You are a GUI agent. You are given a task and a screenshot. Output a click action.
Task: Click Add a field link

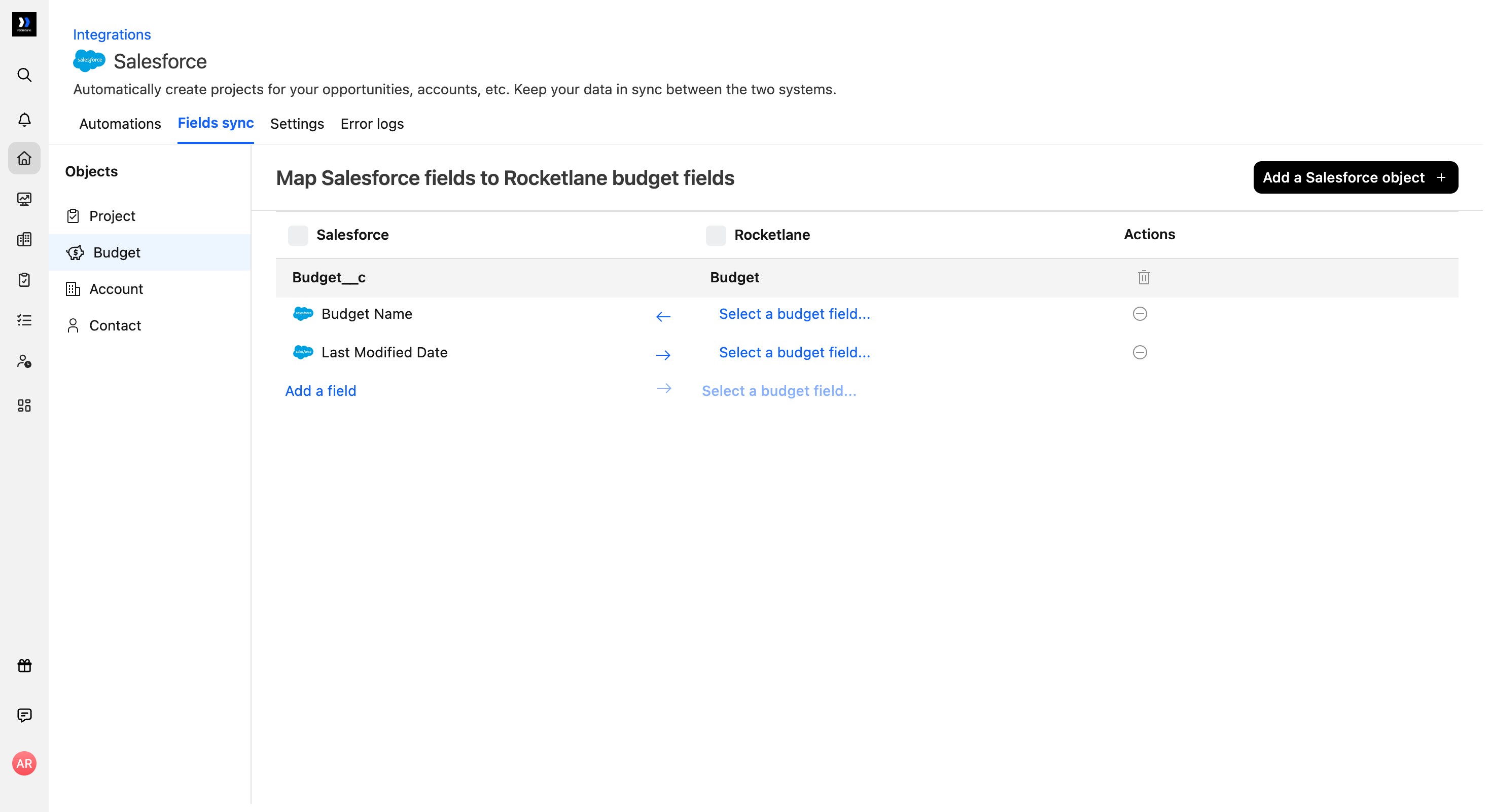coord(321,391)
